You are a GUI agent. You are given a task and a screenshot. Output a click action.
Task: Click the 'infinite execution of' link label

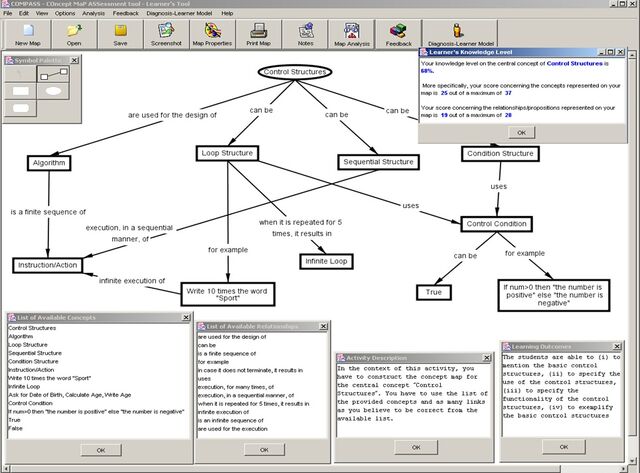(132, 281)
